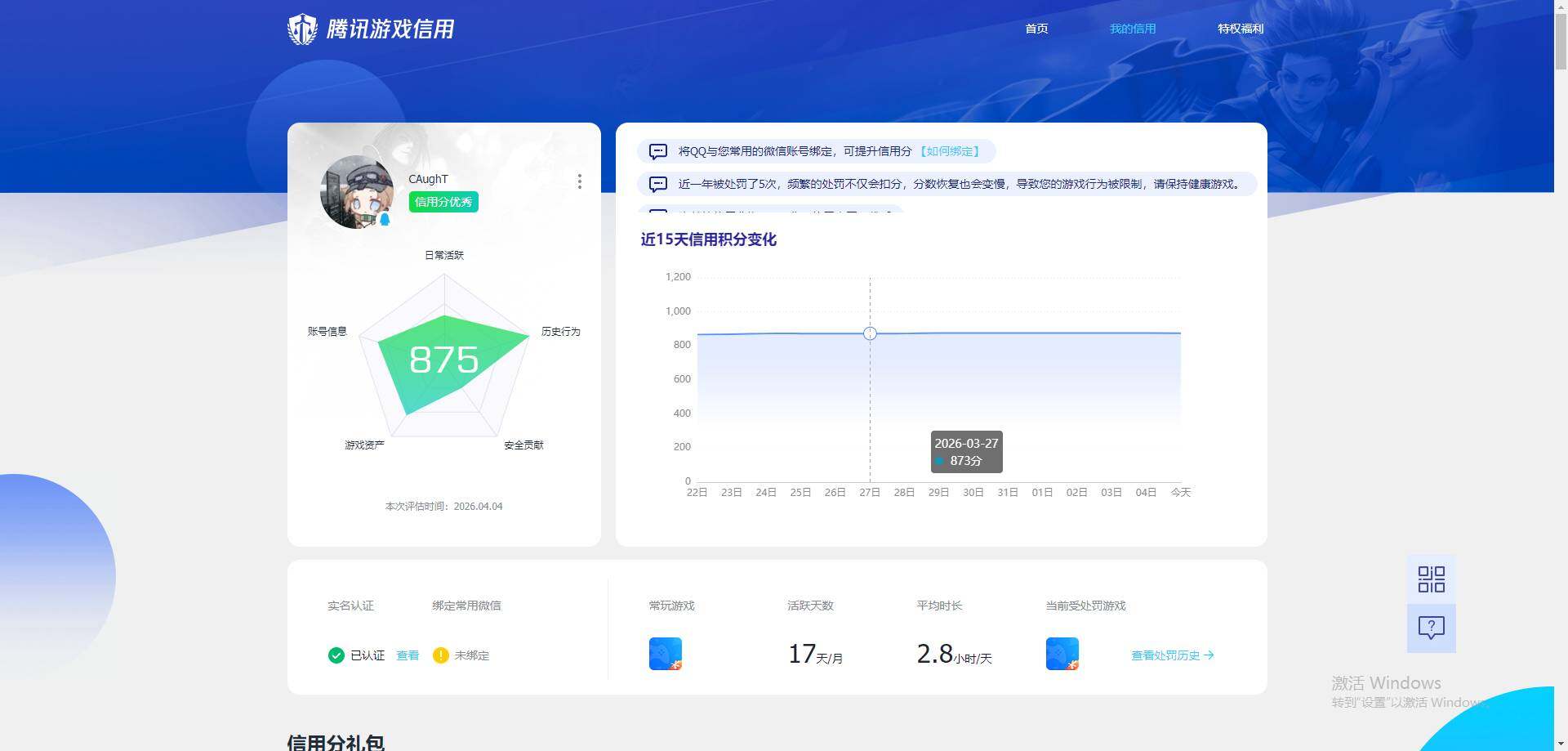This screenshot has width=1568, height=751.
Task: Click the question mark feedback icon
Action: [1430, 628]
